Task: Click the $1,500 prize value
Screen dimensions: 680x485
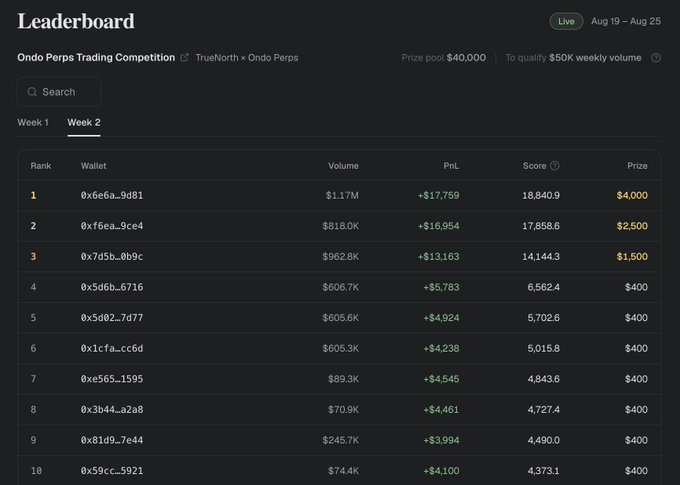Action: click(x=632, y=256)
